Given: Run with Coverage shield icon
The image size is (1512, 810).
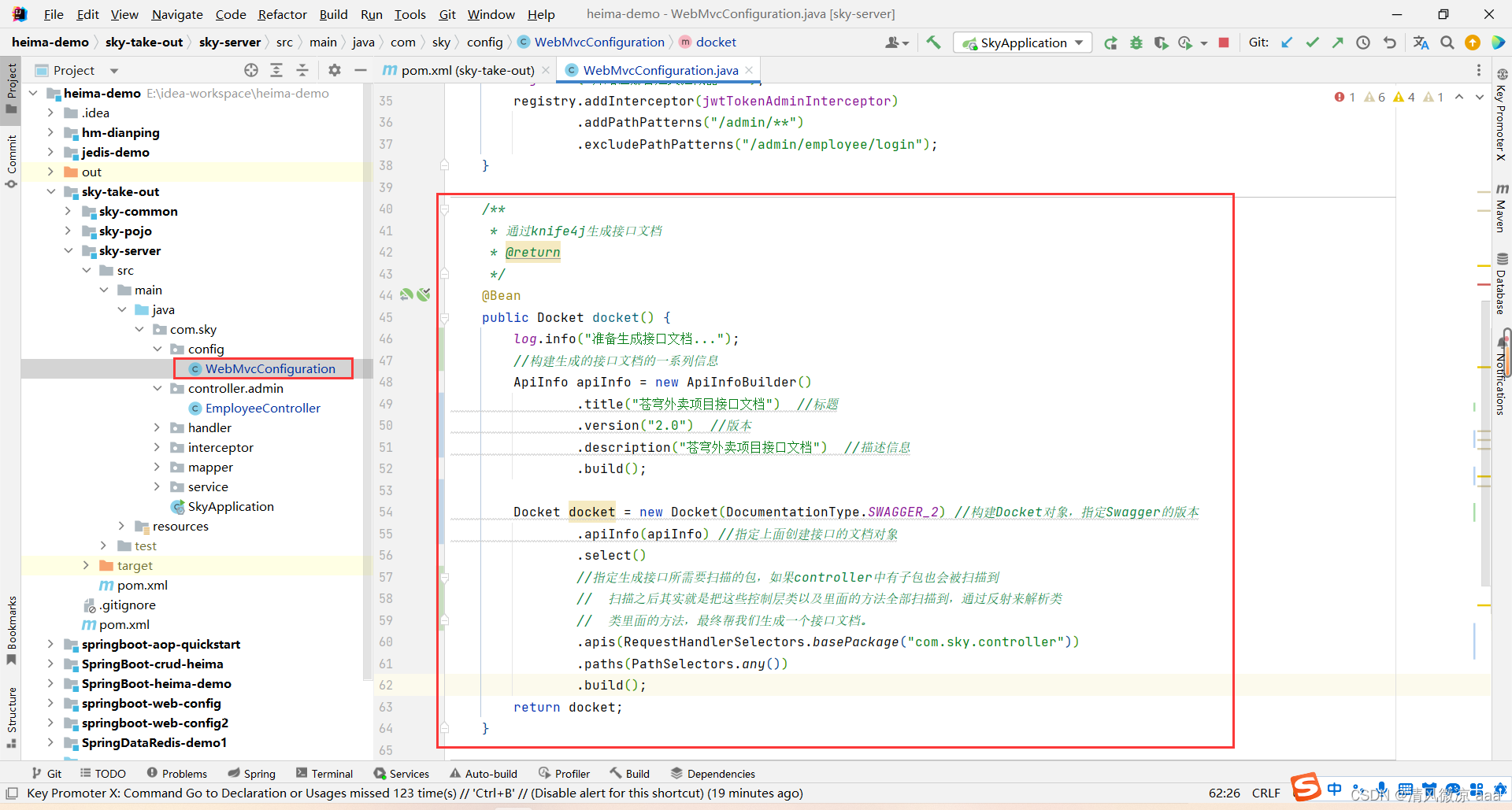Looking at the screenshot, I should pos(1161,43).
